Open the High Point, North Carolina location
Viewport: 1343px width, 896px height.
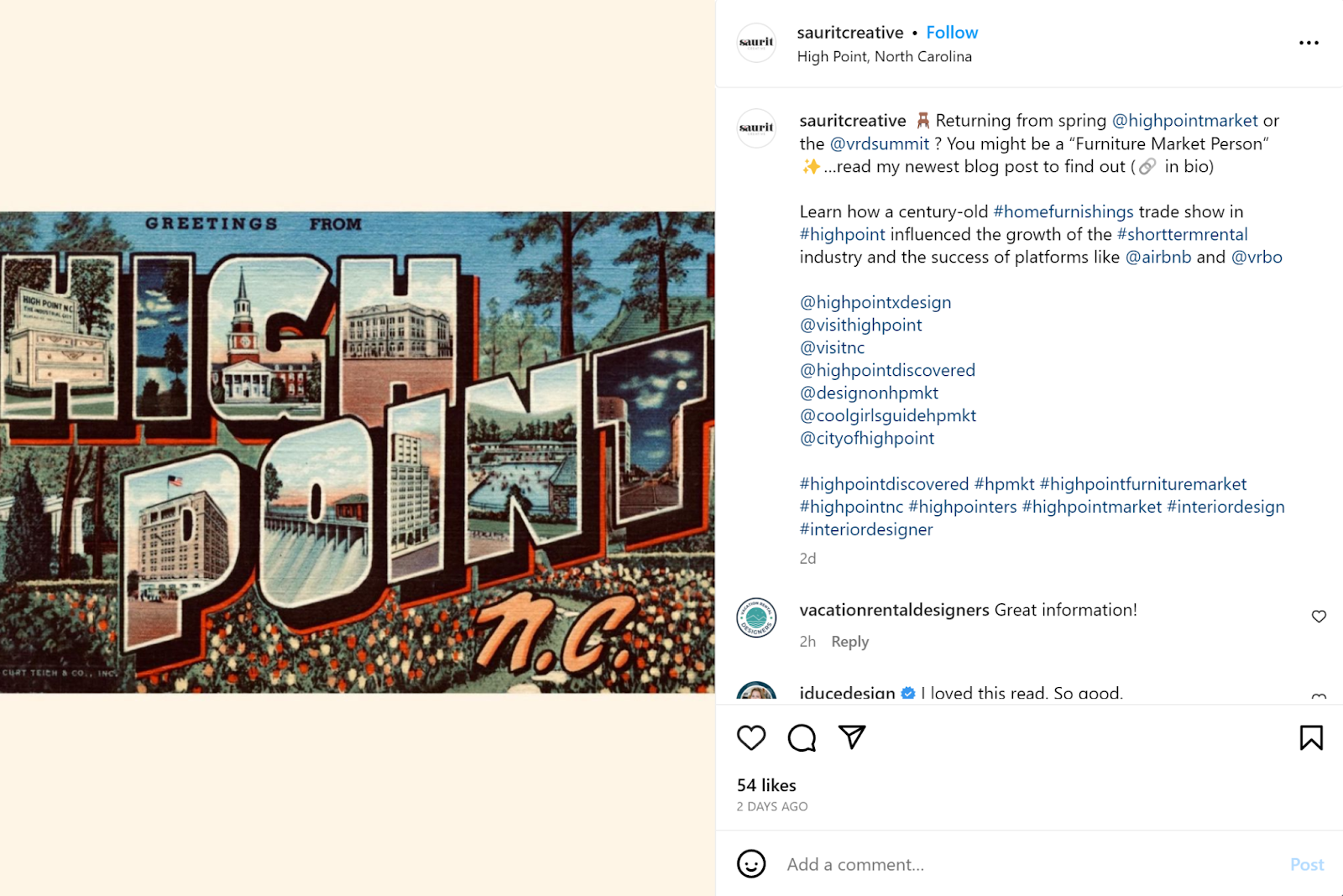point(884,57)
